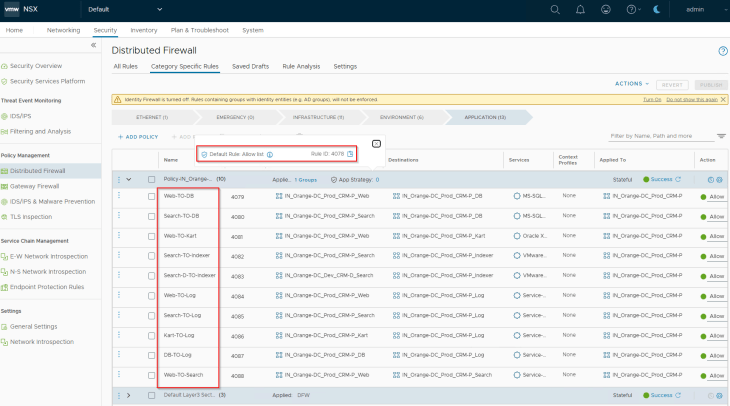Copy Rule ID 4079 using copy icon
Screen dimensions: 730x406
(349, 153)
